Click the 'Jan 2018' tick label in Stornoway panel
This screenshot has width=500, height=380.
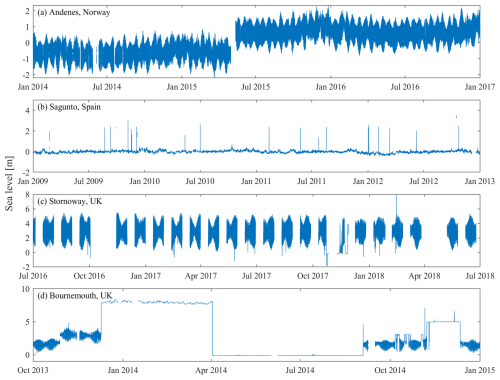[x=369, y=276]
